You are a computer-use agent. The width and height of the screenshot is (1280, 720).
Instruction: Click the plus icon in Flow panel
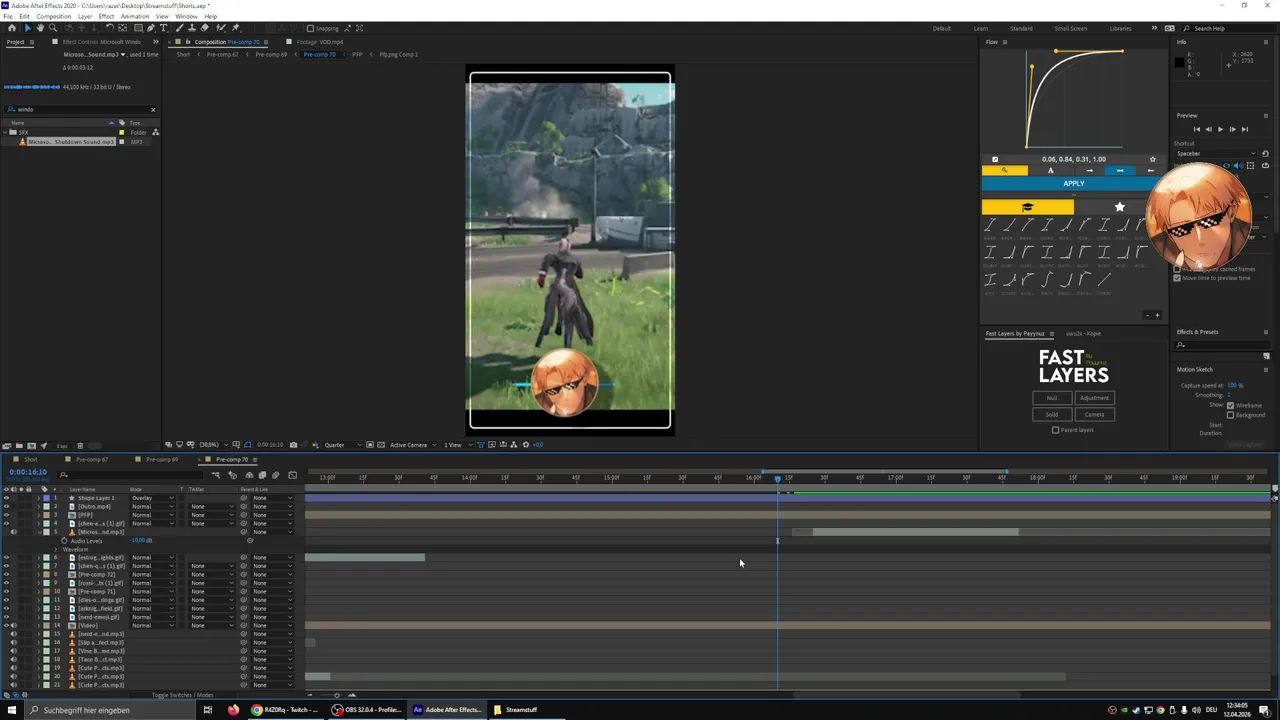(x=1157, y=315)
